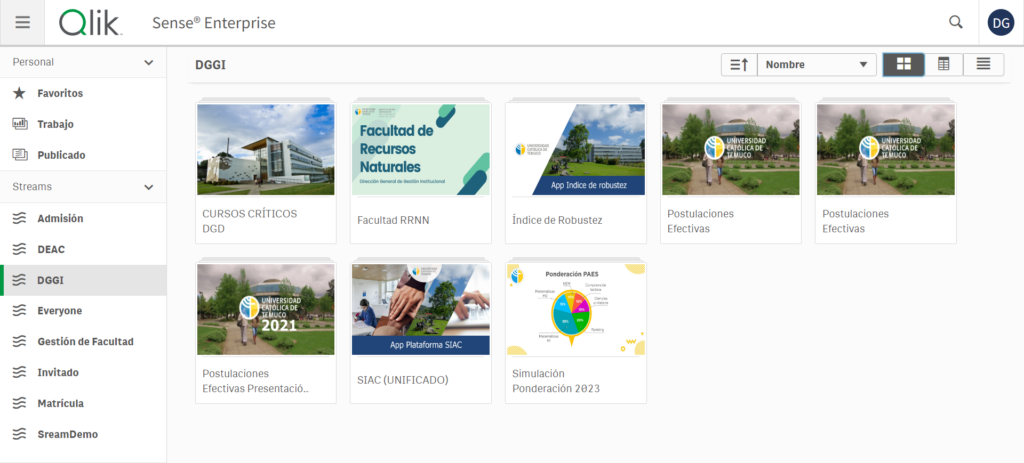Click the stream icon next to Everyone
Screen dimensions: 1024x463
(20, 310)
